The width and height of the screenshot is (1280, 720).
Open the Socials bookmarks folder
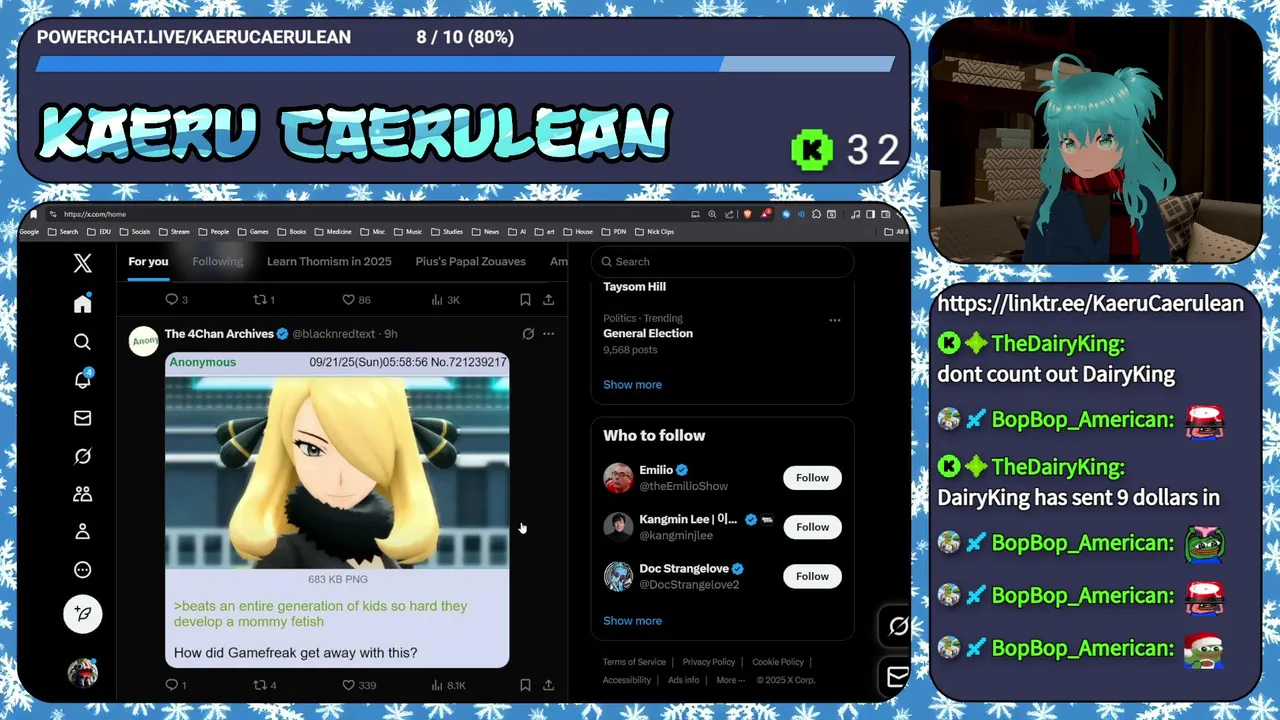pyautogui.click(x=134, y=232)
